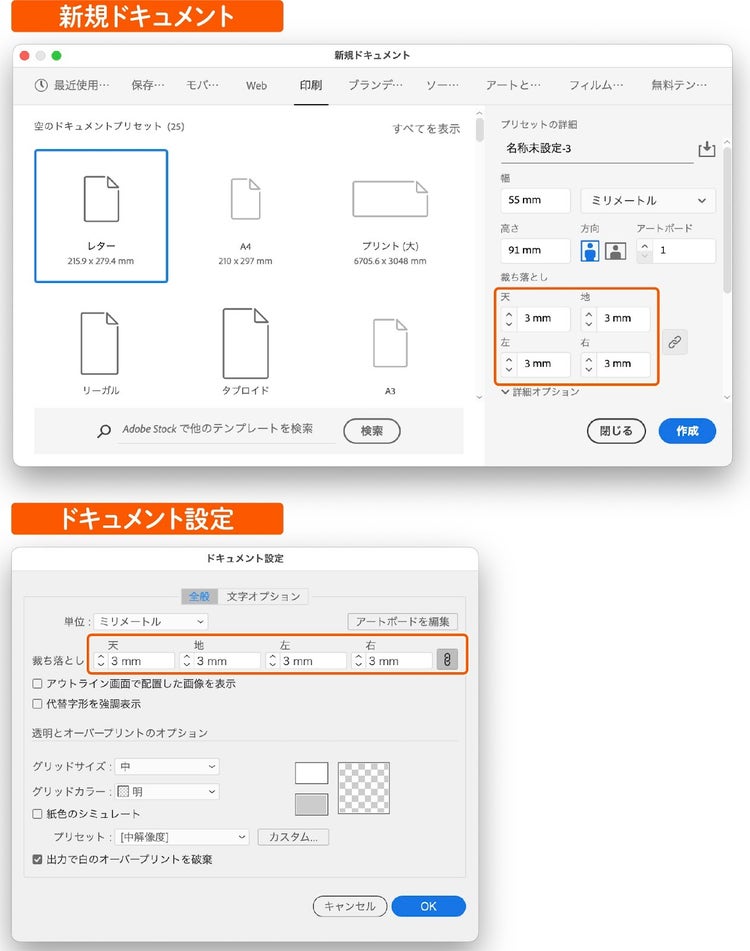Image resolution: width=750 pixels, height=951 pixels.
Task: Select the リーガル preset
Action: (x=101, y=353)
